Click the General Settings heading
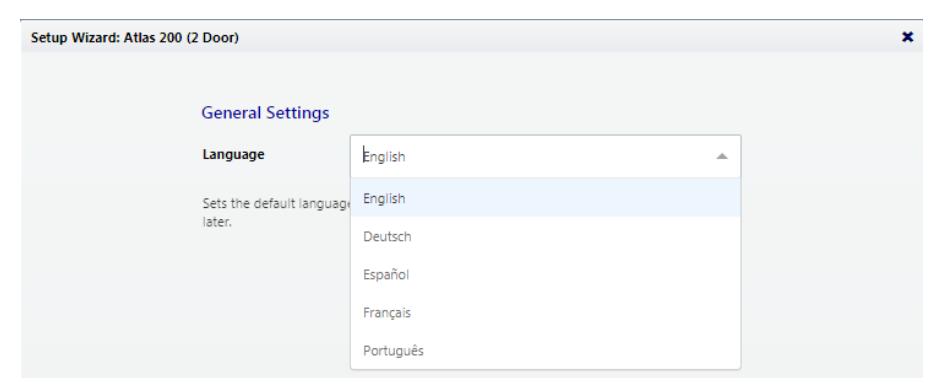The width and height of the screenshot is (935, 389). click(x=265, y=112)
